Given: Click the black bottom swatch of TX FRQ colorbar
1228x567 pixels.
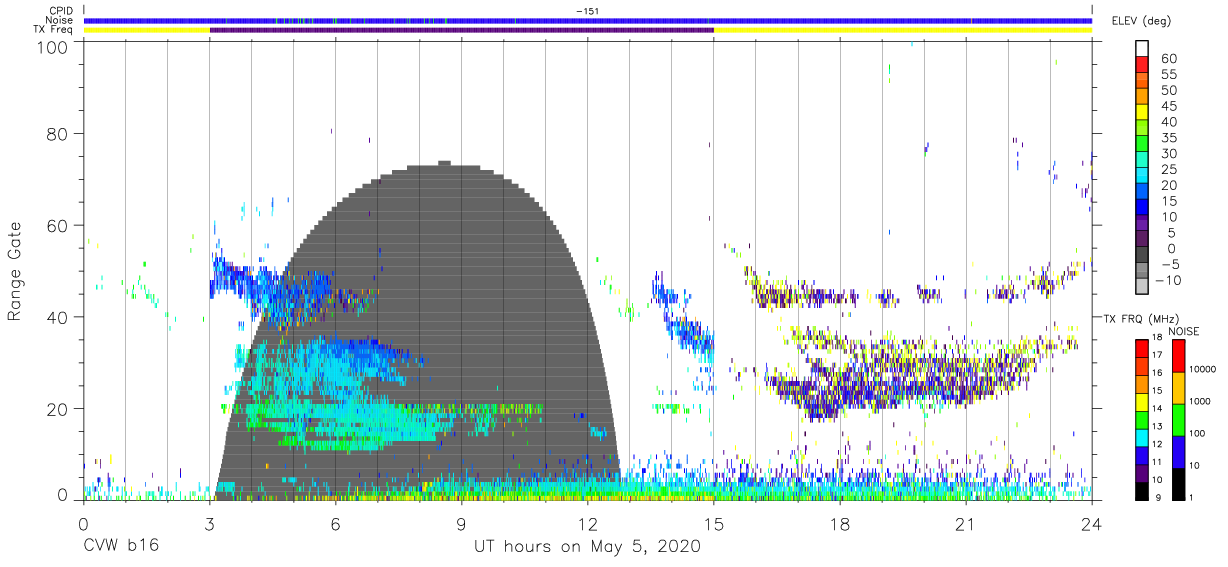Looking at the screenshot, I should tap(1143, 491).
